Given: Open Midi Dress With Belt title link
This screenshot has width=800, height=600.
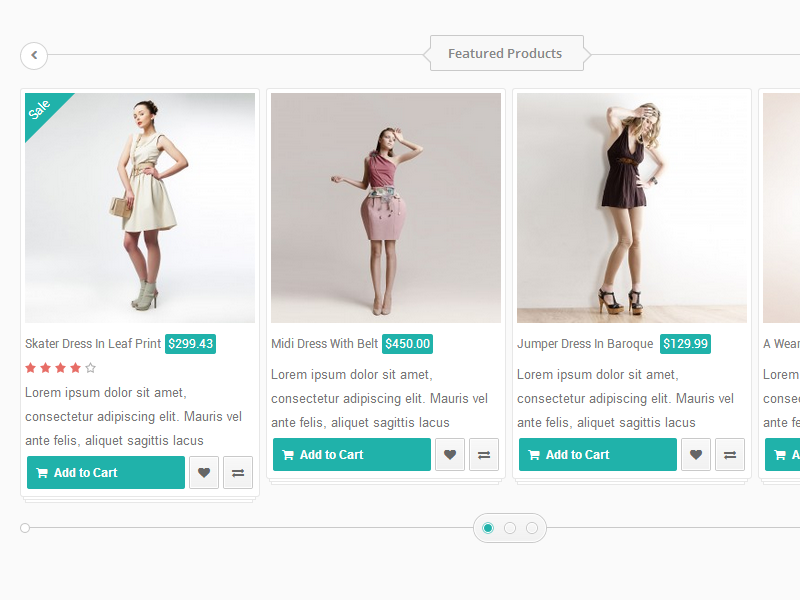Looking at the screenshot, I should tap(324, 344).
